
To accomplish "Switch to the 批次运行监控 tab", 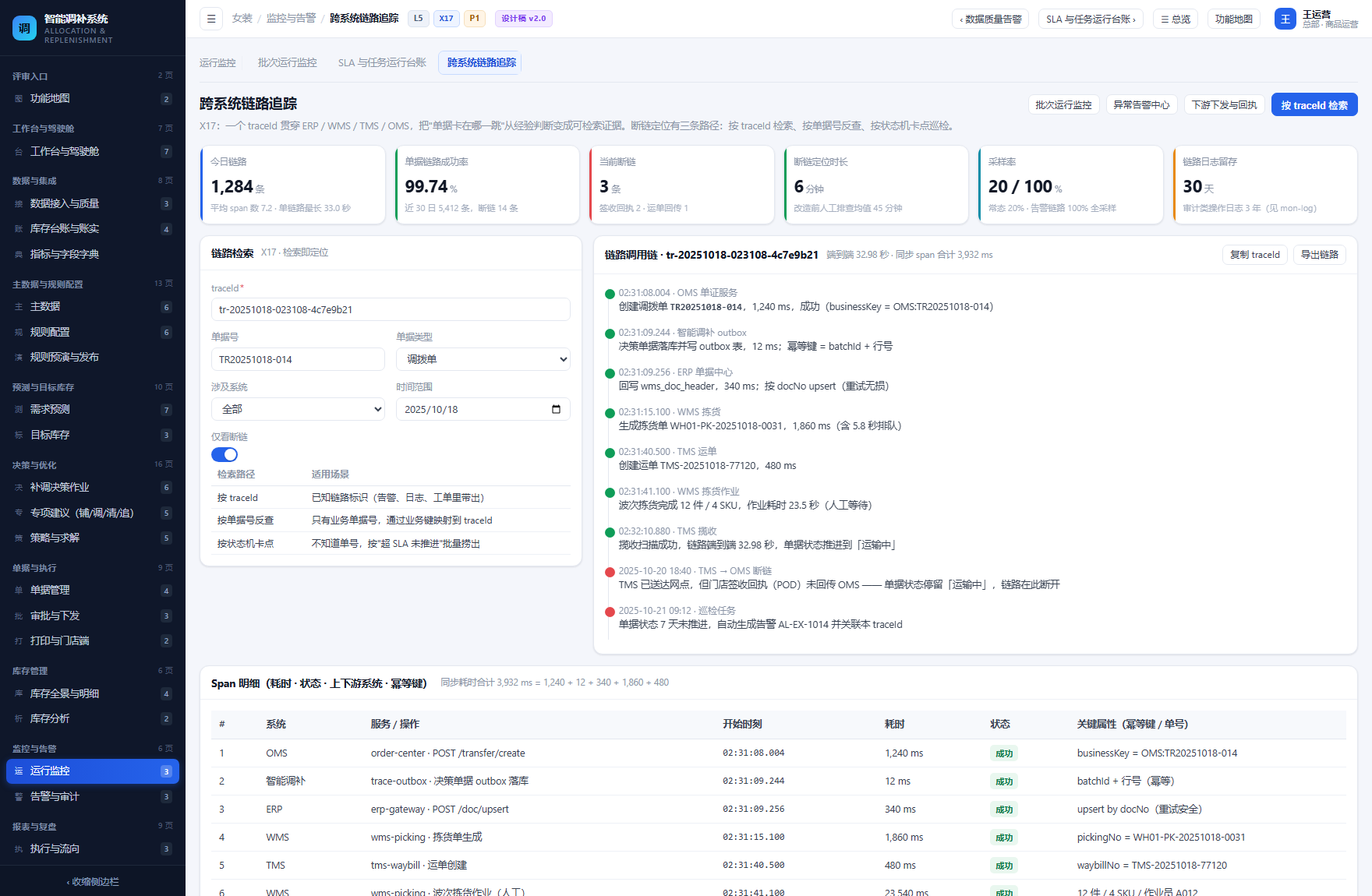I will (287, 62).
